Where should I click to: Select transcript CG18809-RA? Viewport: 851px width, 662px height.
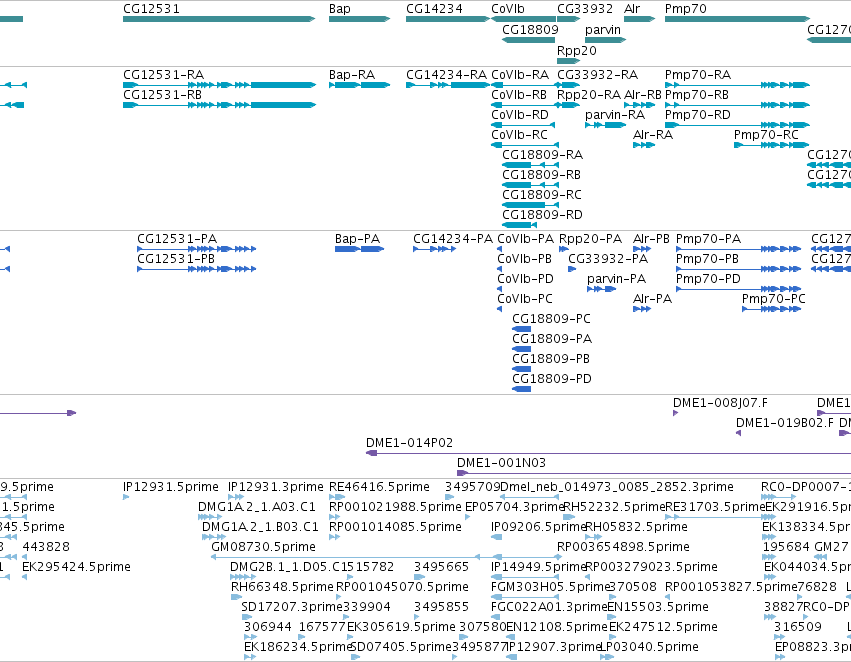[x=530, y=165]
